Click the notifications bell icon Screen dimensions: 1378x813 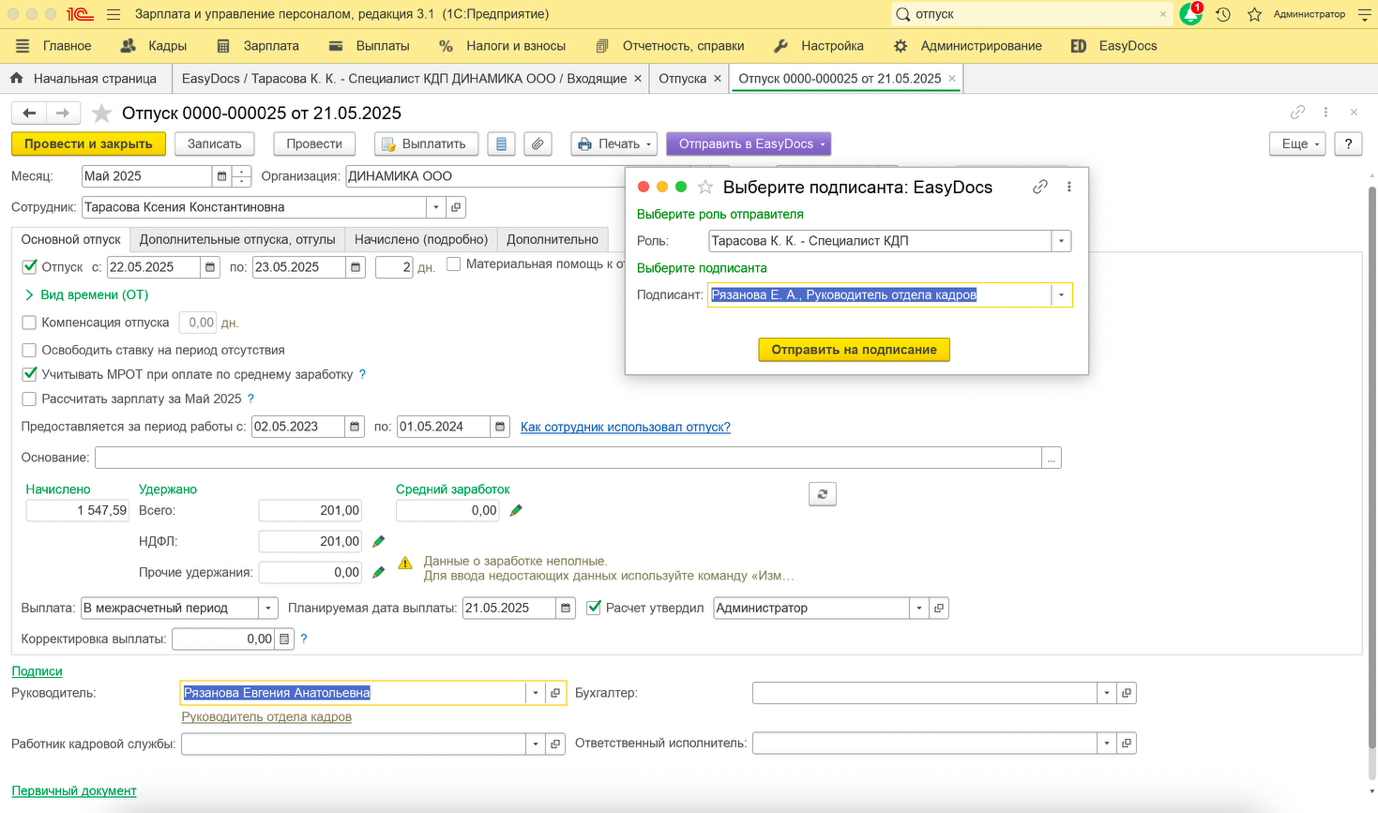1190,14
